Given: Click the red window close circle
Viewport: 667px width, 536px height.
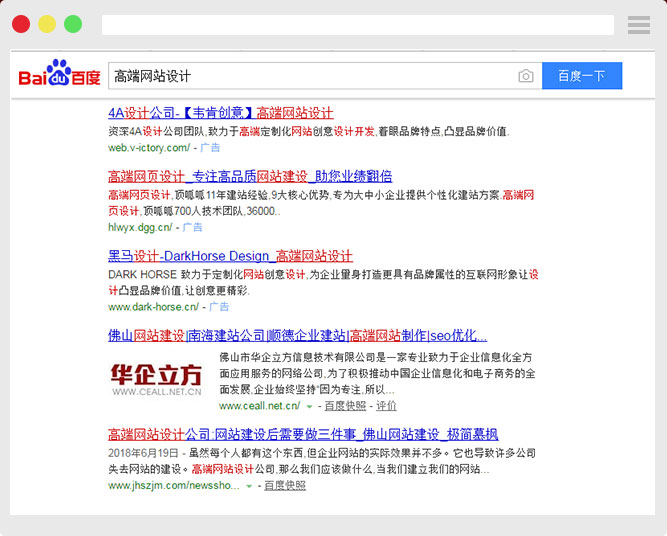Looking at the screenshot, I should click(x=21, y=24).
